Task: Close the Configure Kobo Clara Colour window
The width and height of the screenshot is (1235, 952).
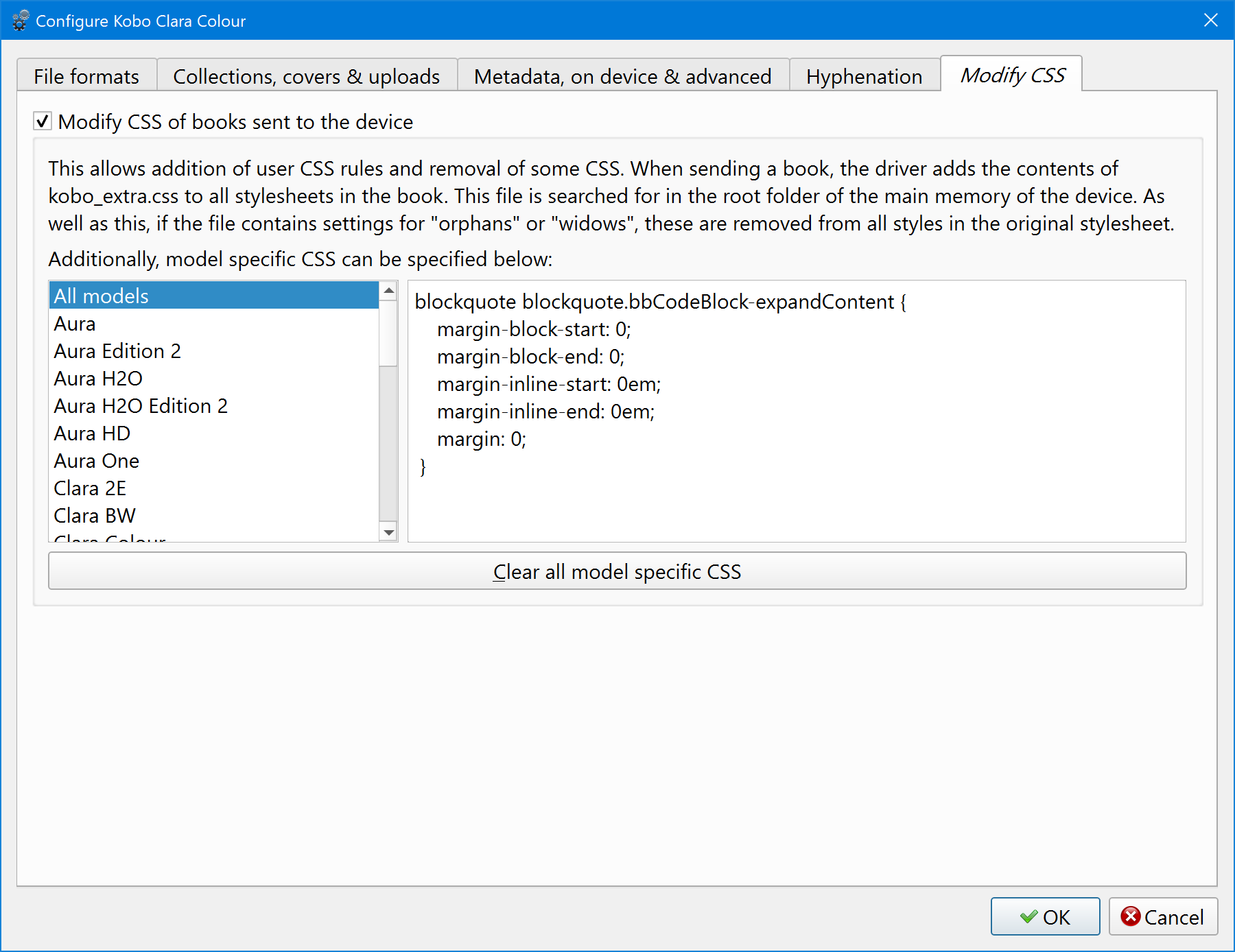Action: pos(1211,21)
